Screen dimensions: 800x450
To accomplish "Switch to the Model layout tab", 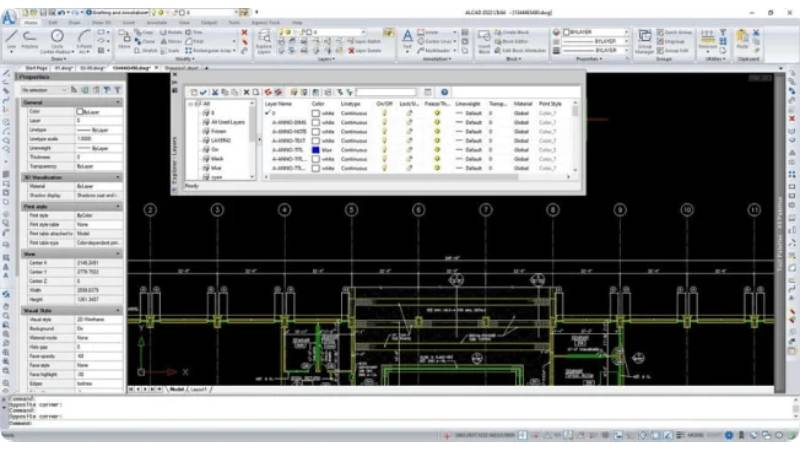I will (x=177, y=389).
